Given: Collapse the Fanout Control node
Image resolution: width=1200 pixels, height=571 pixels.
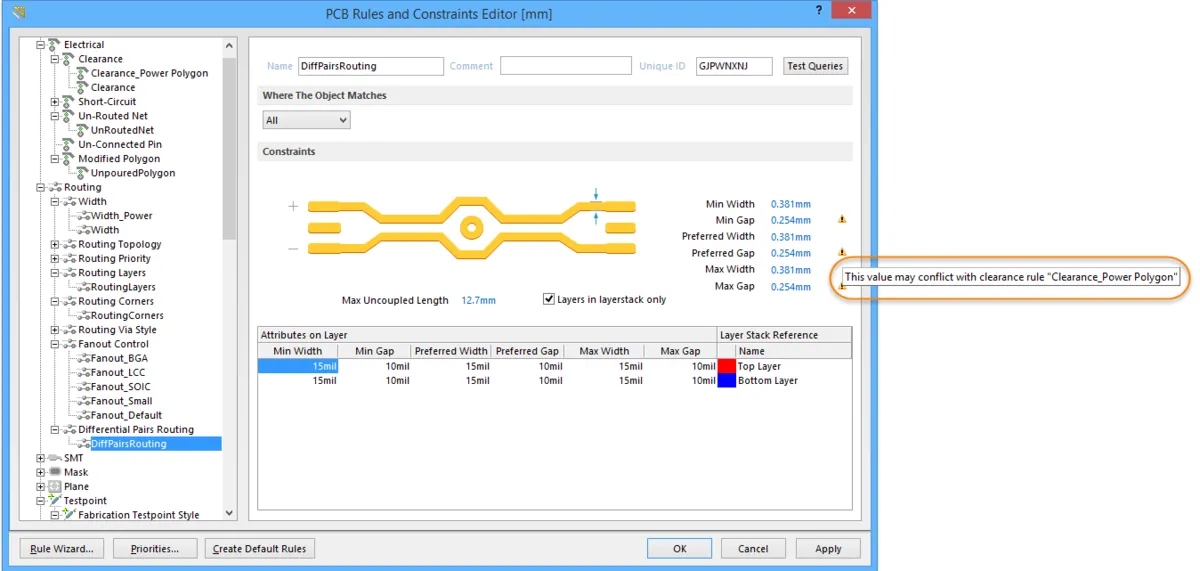Looking at the screenshot, I should (55, 344).
